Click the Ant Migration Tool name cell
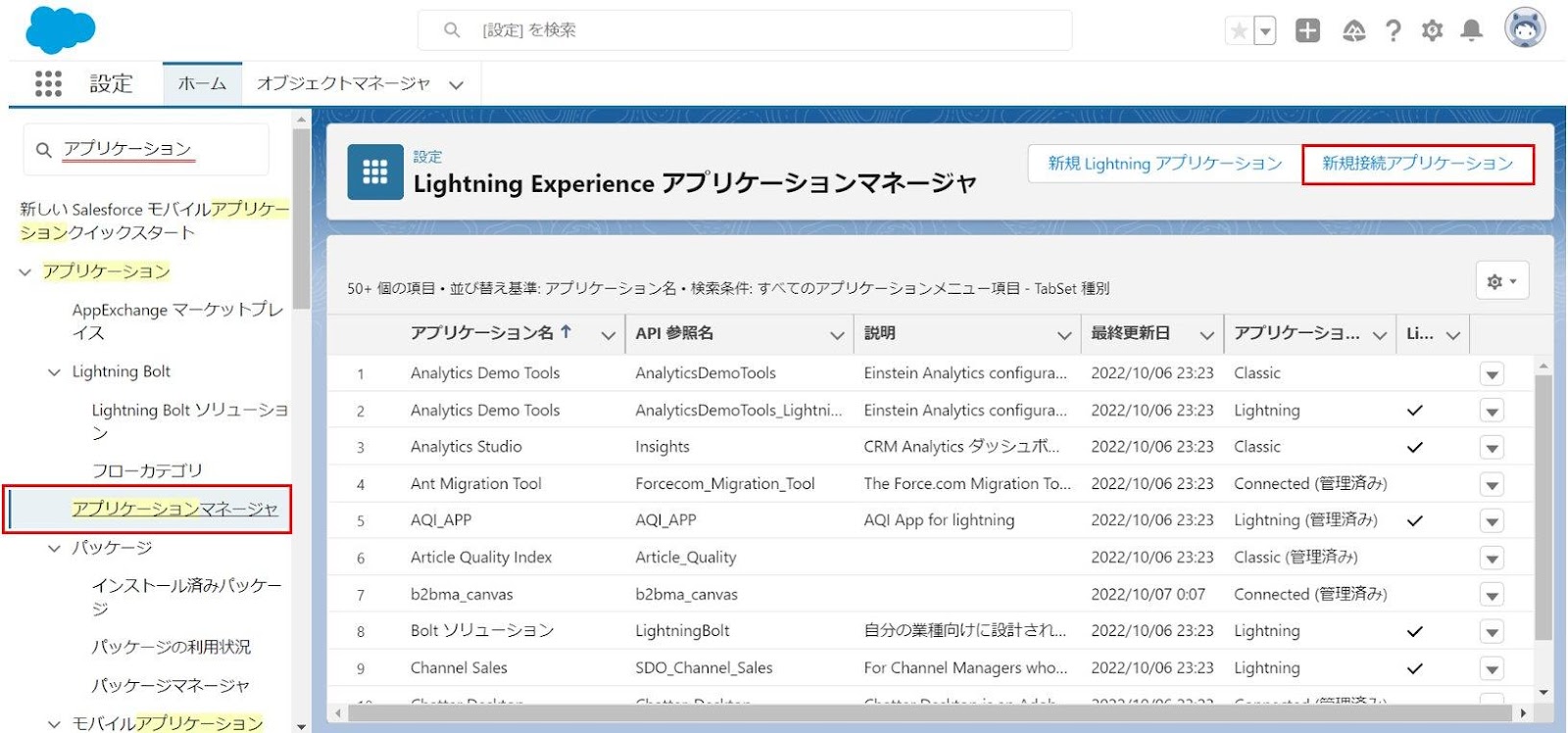The width and height of the screenshot is (1568, 733). [x=476, y=483]
